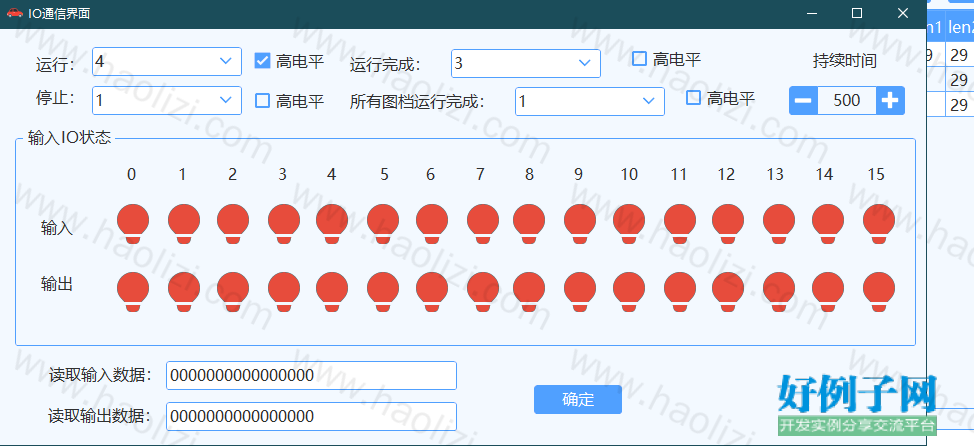Click the red car app icon in title bar

14,12
